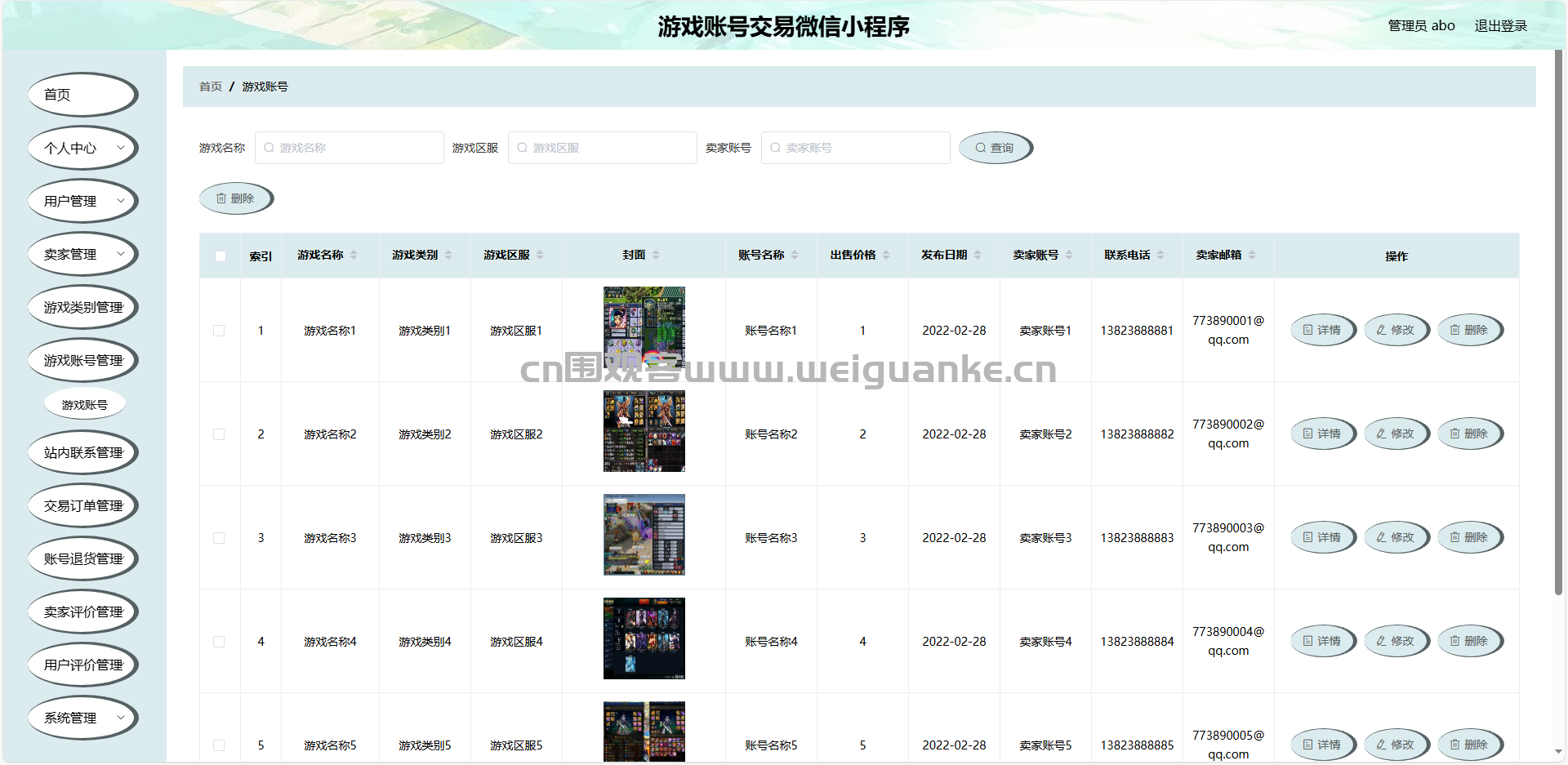Image resolution: width=1568 pixels, height=765 pixels.
Task: Click 修改 for 游戏名称1 row
Action: tap(1396, 330)
